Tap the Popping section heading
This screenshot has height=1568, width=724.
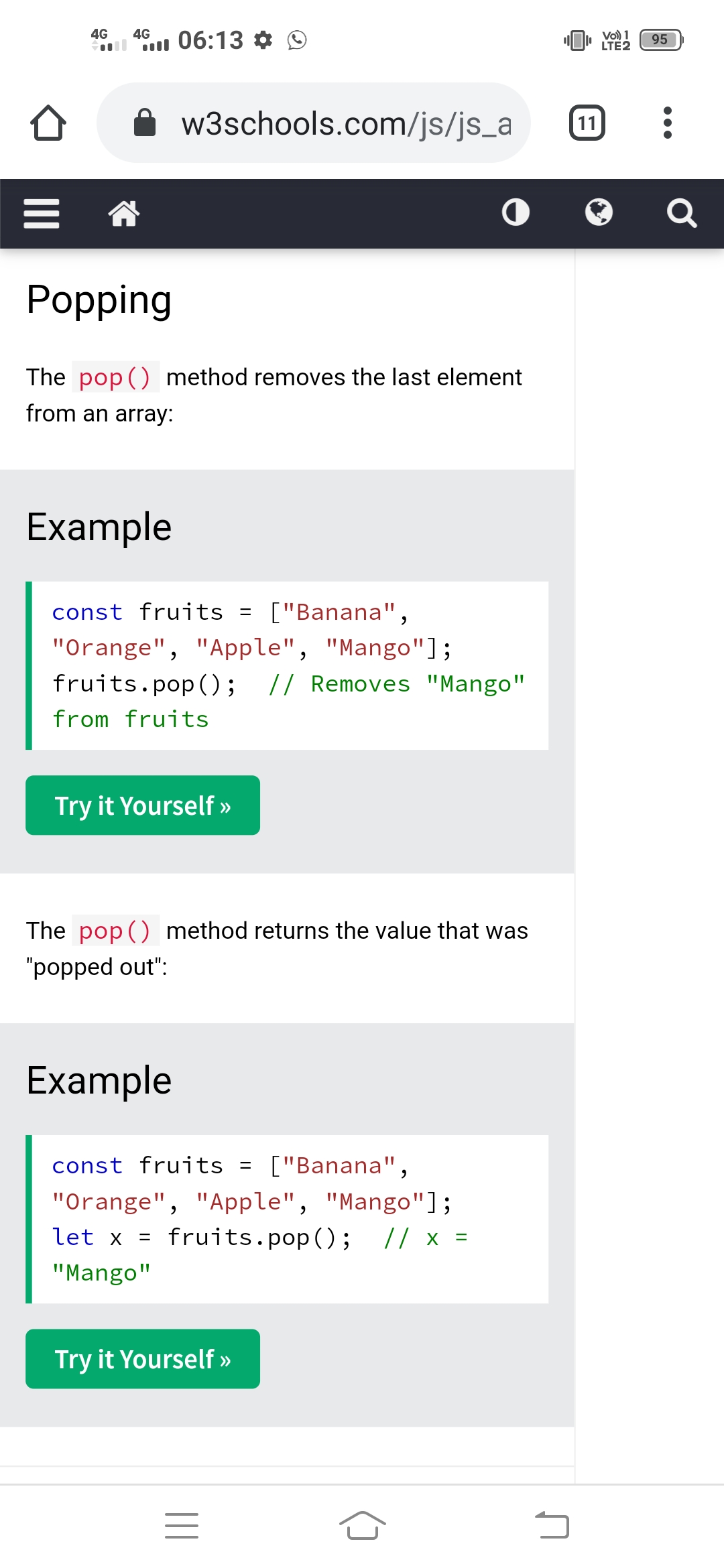(99, 300)
